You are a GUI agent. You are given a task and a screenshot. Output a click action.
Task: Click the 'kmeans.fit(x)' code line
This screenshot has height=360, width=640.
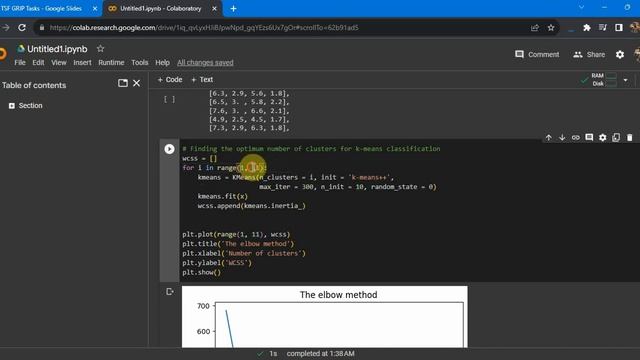click(222, 196)
